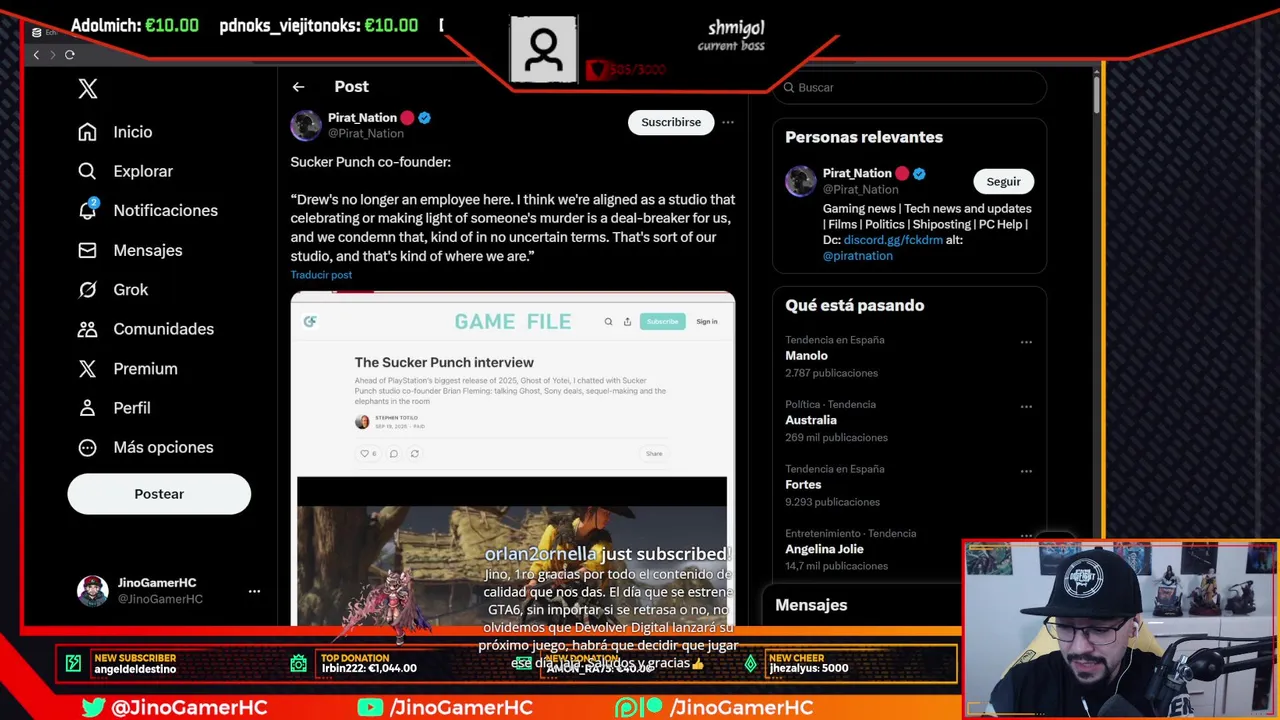Open options dots for Angelina Jolie trend
This screenshot has width=1280, height=720.
[x=1026, y=536]
